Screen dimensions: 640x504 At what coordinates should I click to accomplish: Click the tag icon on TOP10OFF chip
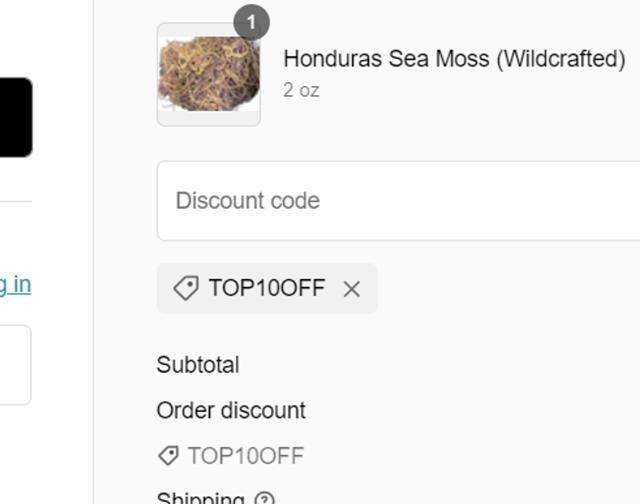185,289
